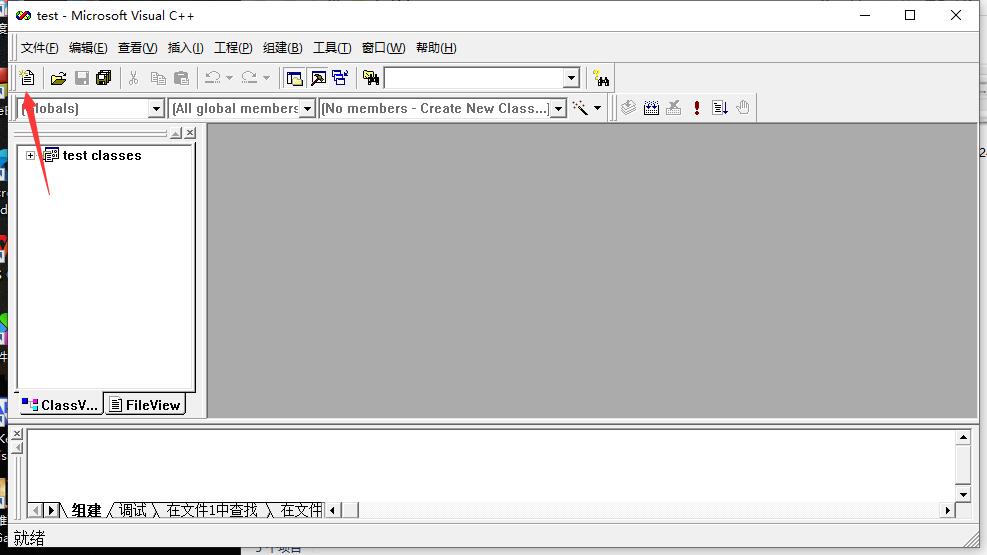Open the Find combo box dropdown arrow
The height and width of the screenshot is (555, 987).
(x=571, y=79)
